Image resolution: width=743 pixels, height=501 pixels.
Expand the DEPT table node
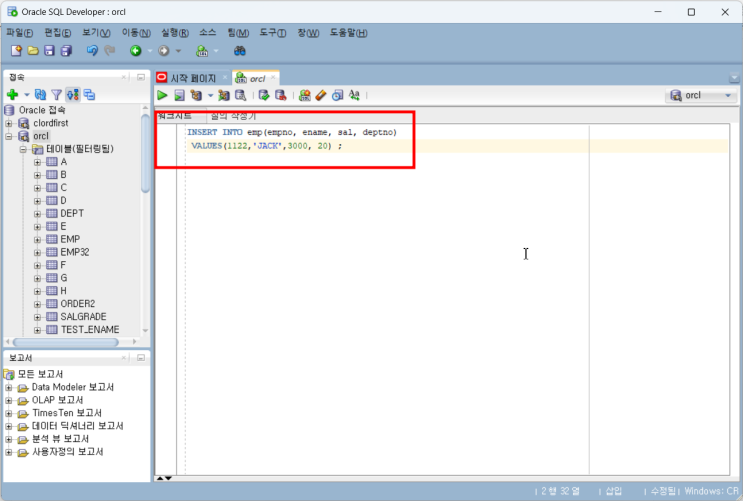[x=37, y=214]
